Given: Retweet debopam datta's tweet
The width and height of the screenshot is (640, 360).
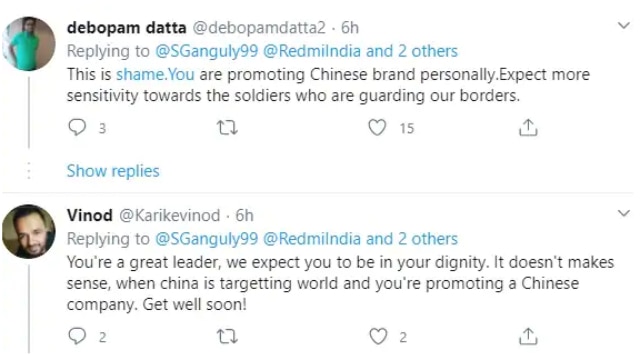Looking at the screenshot, I should tap(227, 127).
